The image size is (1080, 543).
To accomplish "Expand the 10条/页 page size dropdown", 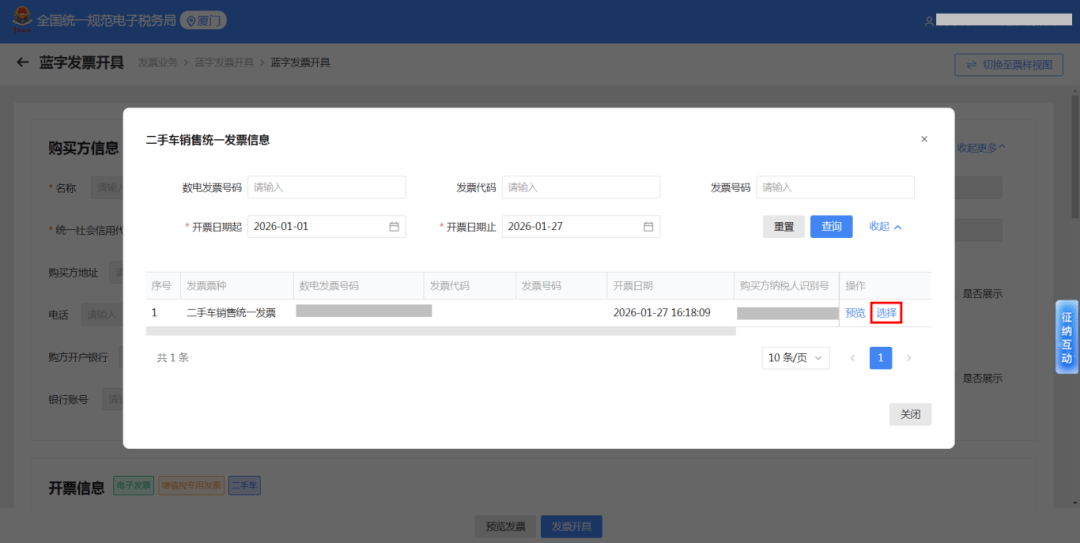I will (795, 358).
